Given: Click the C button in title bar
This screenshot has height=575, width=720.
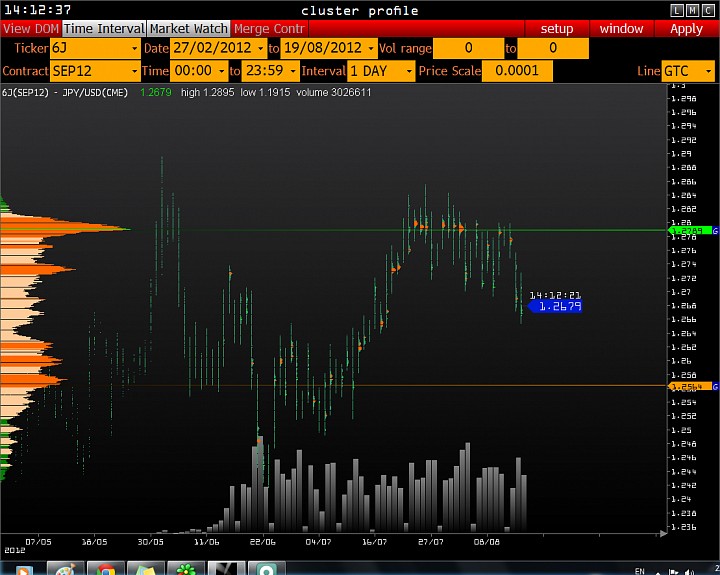Looking at the screenshot, I should 708,10.
